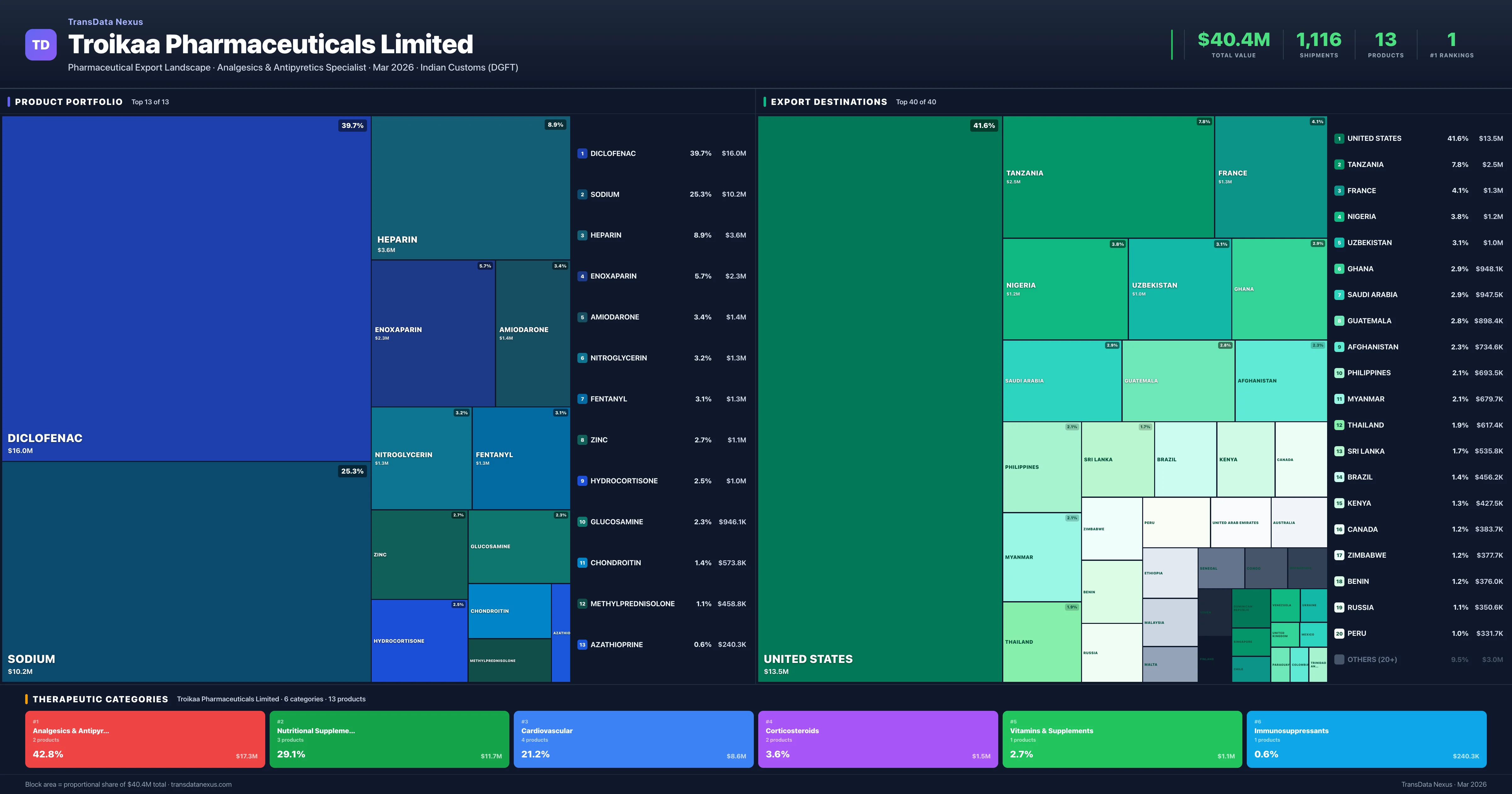Screen dimensions: 1512x794
Task: Click the rank 7 badge beside Saudi Arabia
Action: 1339,295
